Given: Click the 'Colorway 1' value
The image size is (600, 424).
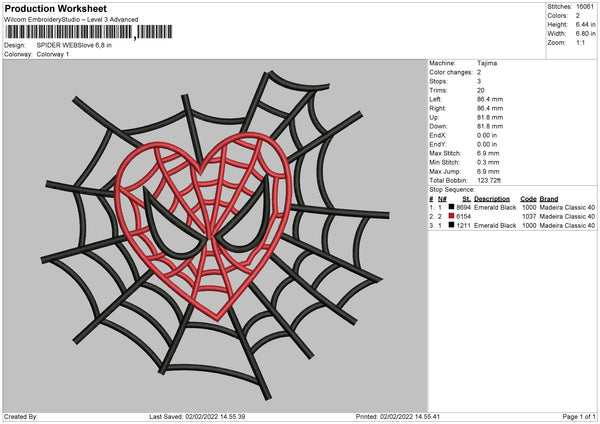Looking at the screenshot, I should point(53,54).
